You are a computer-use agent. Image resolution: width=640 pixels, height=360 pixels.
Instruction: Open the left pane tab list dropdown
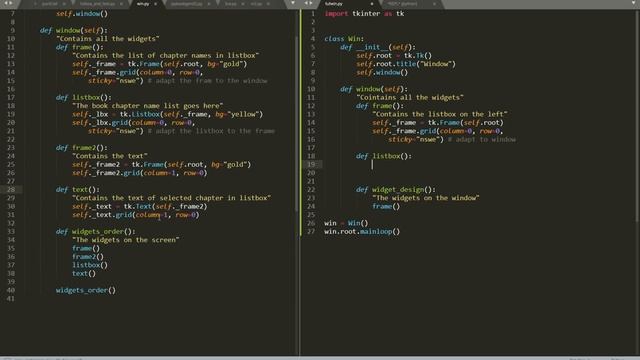point(293,3)
